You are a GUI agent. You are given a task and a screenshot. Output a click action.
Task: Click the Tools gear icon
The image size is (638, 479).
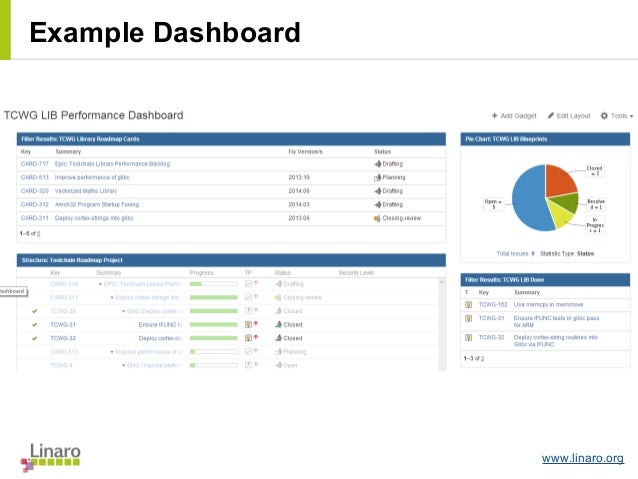click(x=604, y=116)
